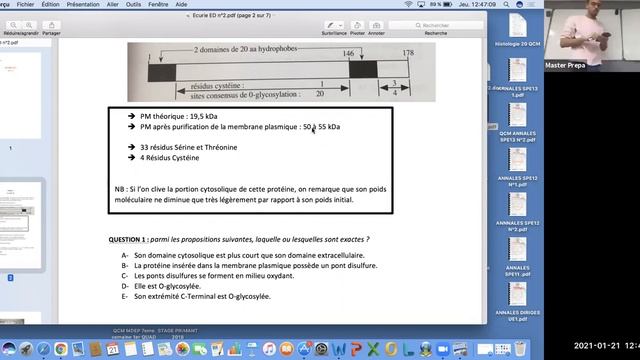Open the Partager share button
The width and height of the screenshot is (640, 360).
[51, 25]
